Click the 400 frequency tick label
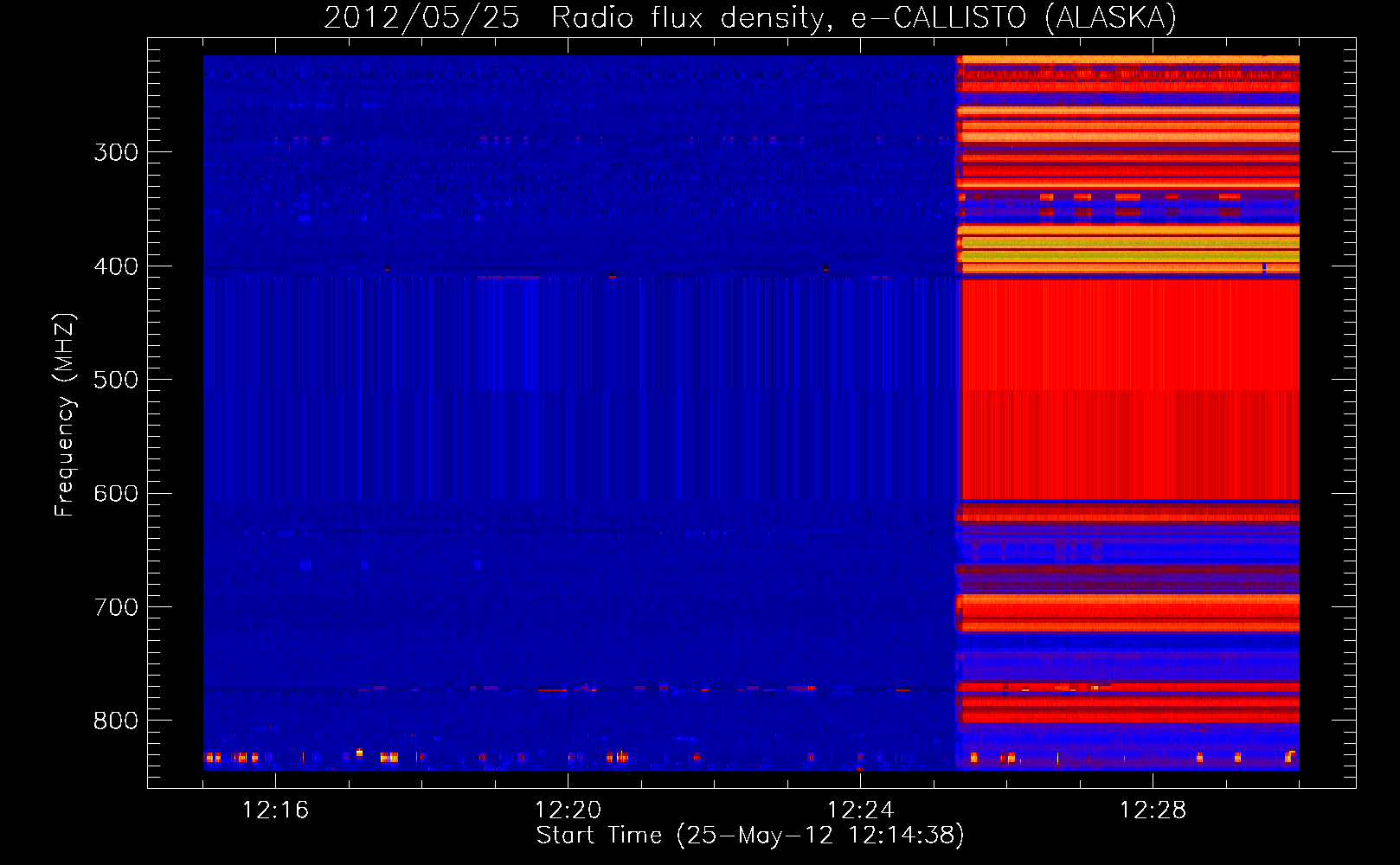This screenshot has width=1400, height=865. 116,266
